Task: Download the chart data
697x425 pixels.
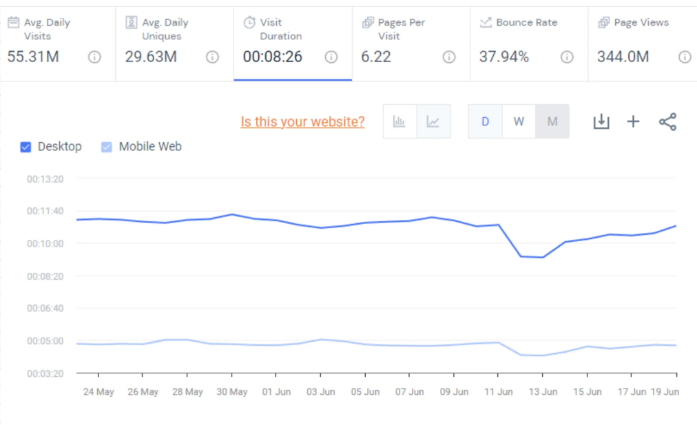Action: pyautogui.click(x=601, y=121)
